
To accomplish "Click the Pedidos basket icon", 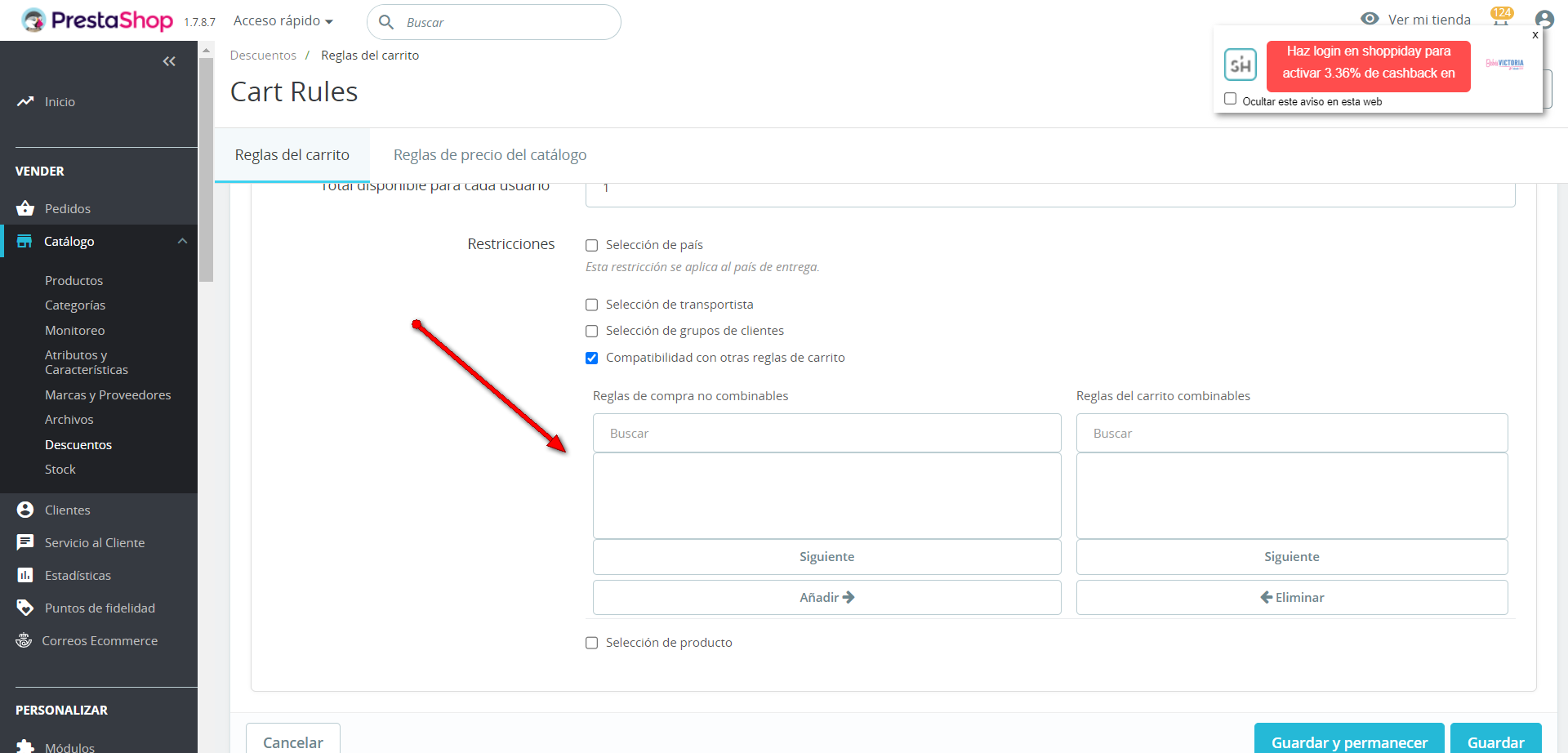I will [25, 208].
